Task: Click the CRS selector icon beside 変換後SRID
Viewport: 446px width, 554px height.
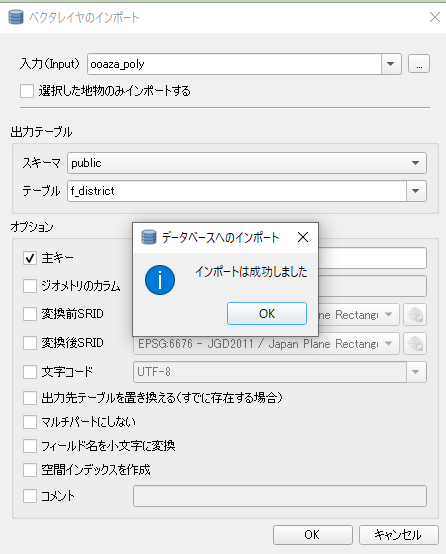Action: pyautogui.click(x=415, y=343)
